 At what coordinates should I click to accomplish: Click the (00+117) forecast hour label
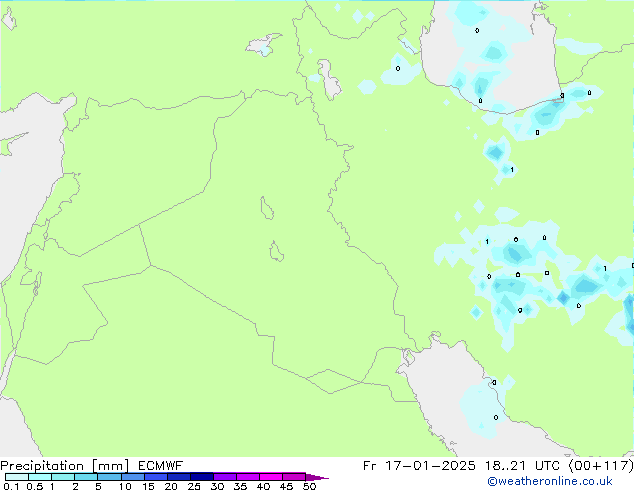[x=601, y=466]
